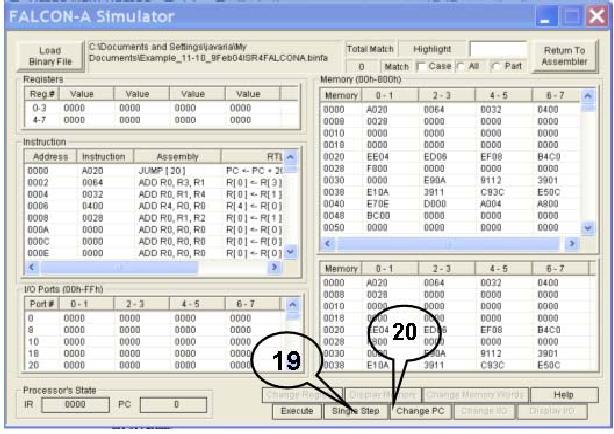Click right arrow of Instruction horizontal scrollbar

274,267
